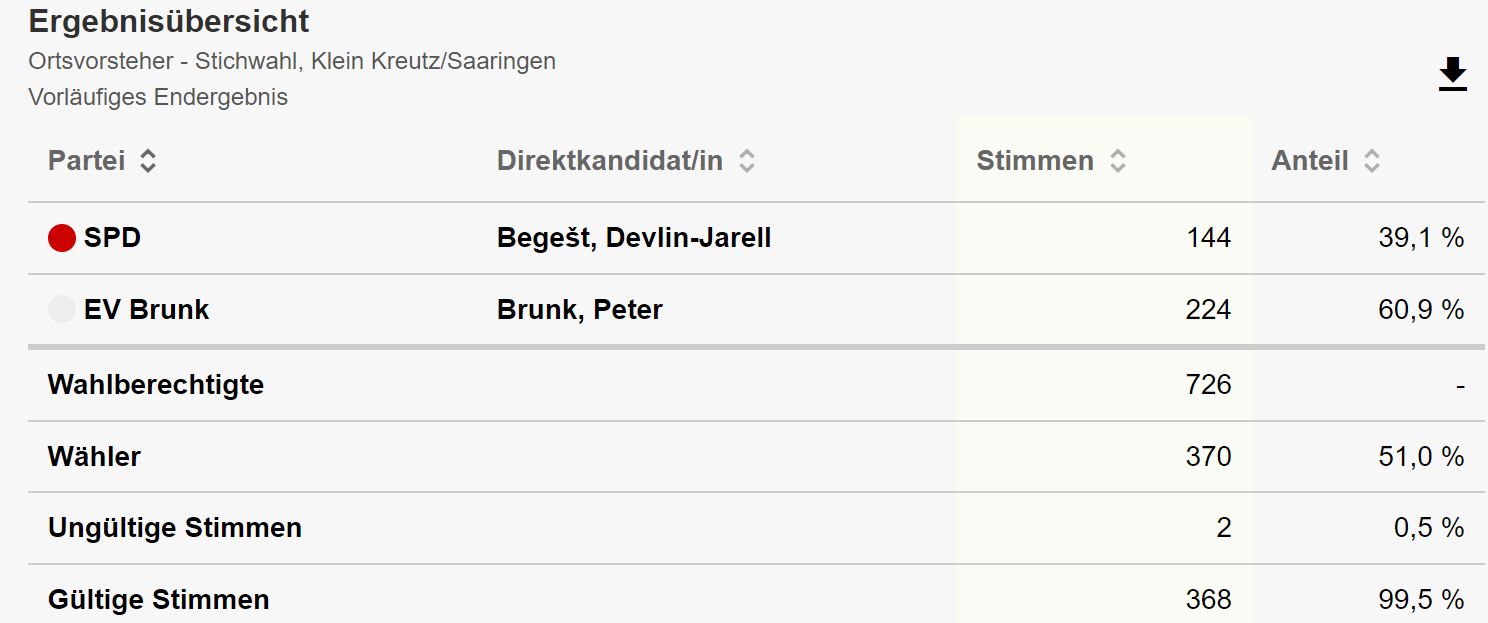Image resolution: width=1488 pixels, height=623 pixels.
Task: Select candidate Begešt, Devlin-Jarell
Action: click(634, 238)
